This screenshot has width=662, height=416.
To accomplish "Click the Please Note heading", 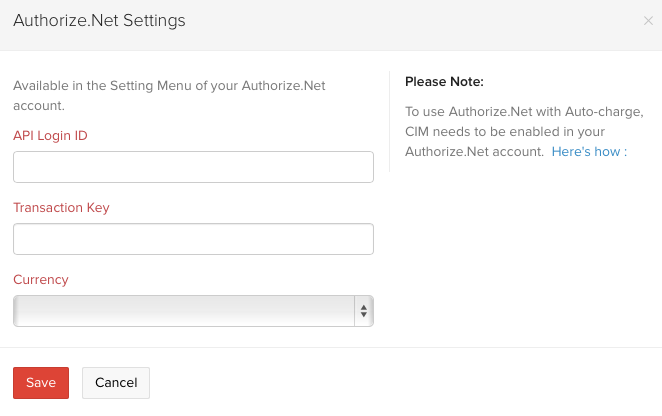I will 444,82.
